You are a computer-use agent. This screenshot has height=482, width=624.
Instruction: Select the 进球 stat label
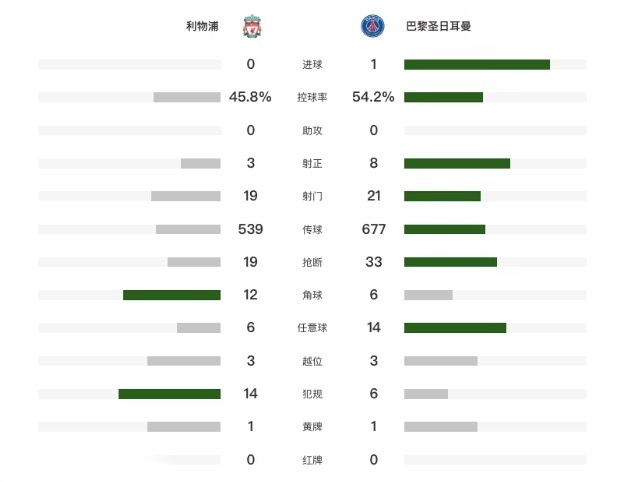coord(312,64)
